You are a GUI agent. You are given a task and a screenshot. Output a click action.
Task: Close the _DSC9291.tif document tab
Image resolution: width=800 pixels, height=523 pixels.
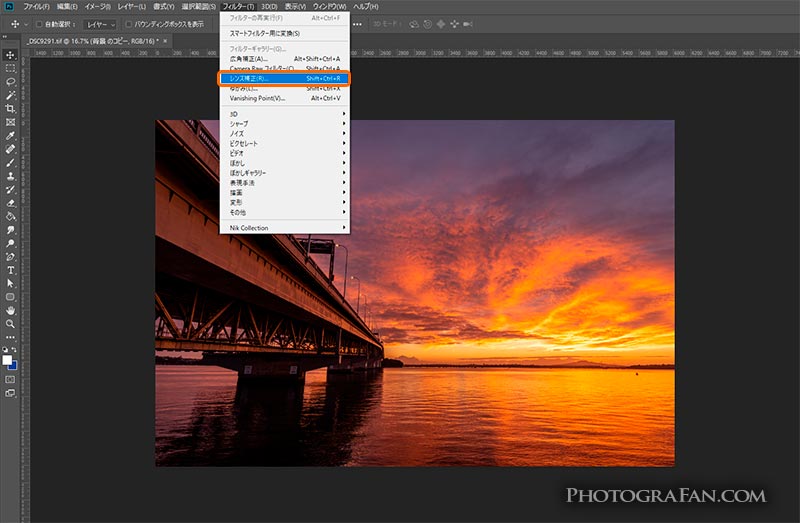point(165,41)
